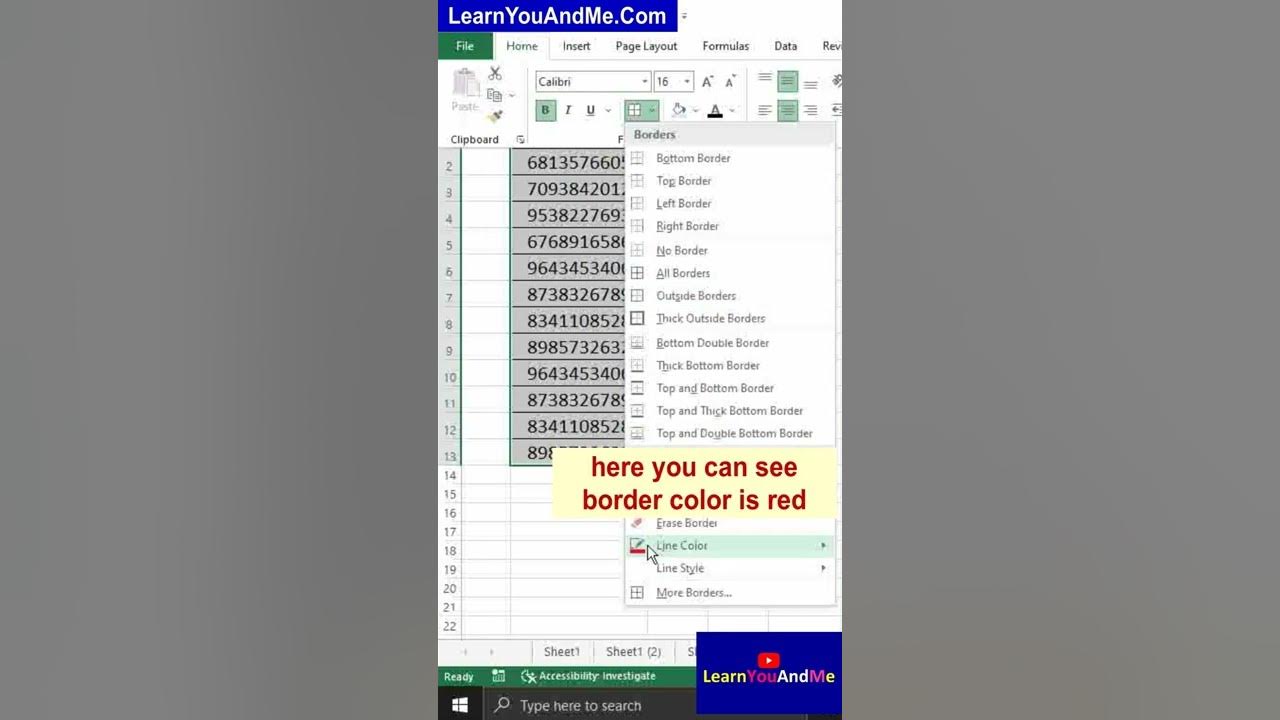The image size is (1280, 720).
Task: Toggle Bold formatting
Action: point(545,110)
